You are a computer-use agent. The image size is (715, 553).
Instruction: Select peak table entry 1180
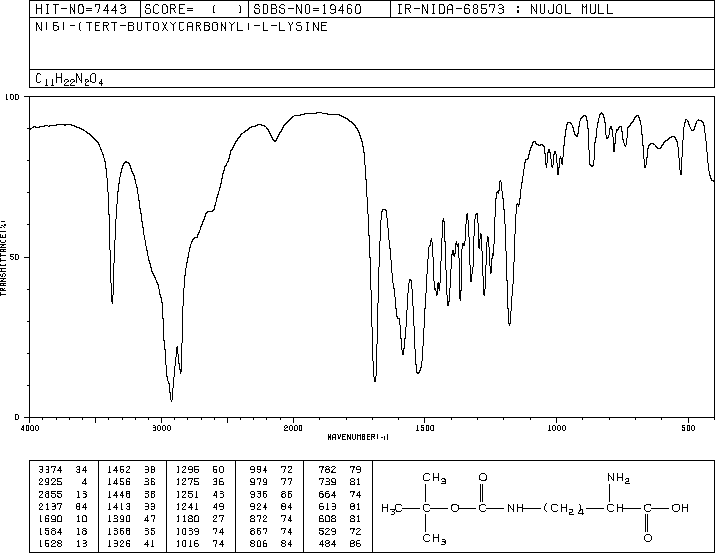coord(200,519)
